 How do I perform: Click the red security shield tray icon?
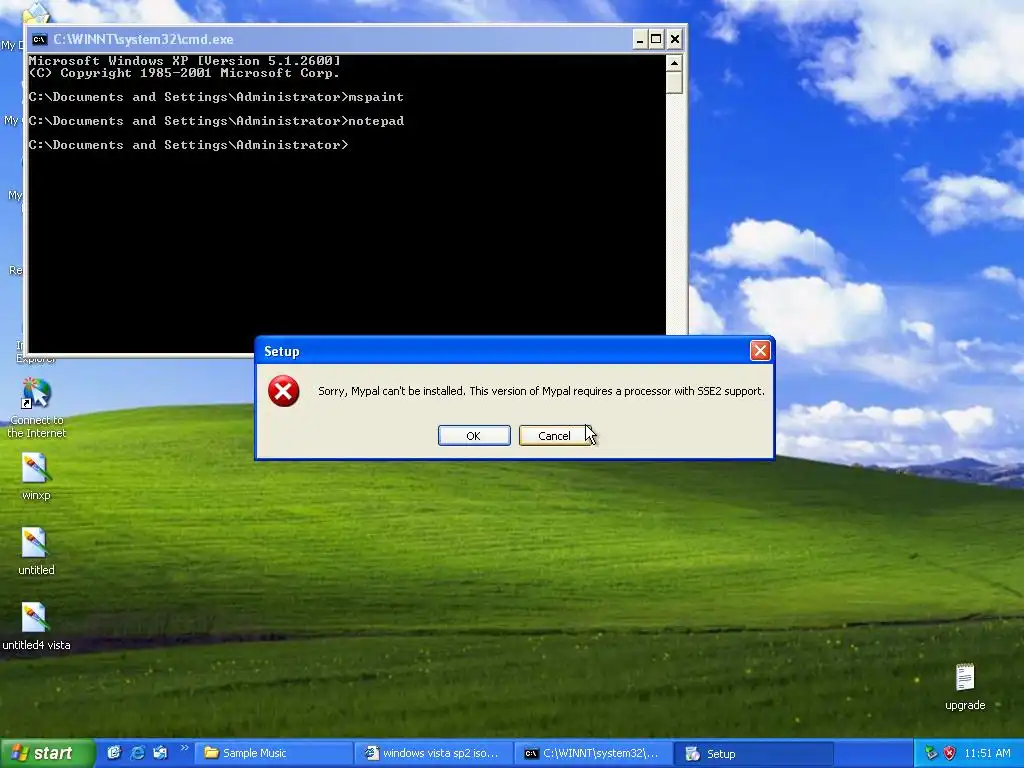(949, 754)
